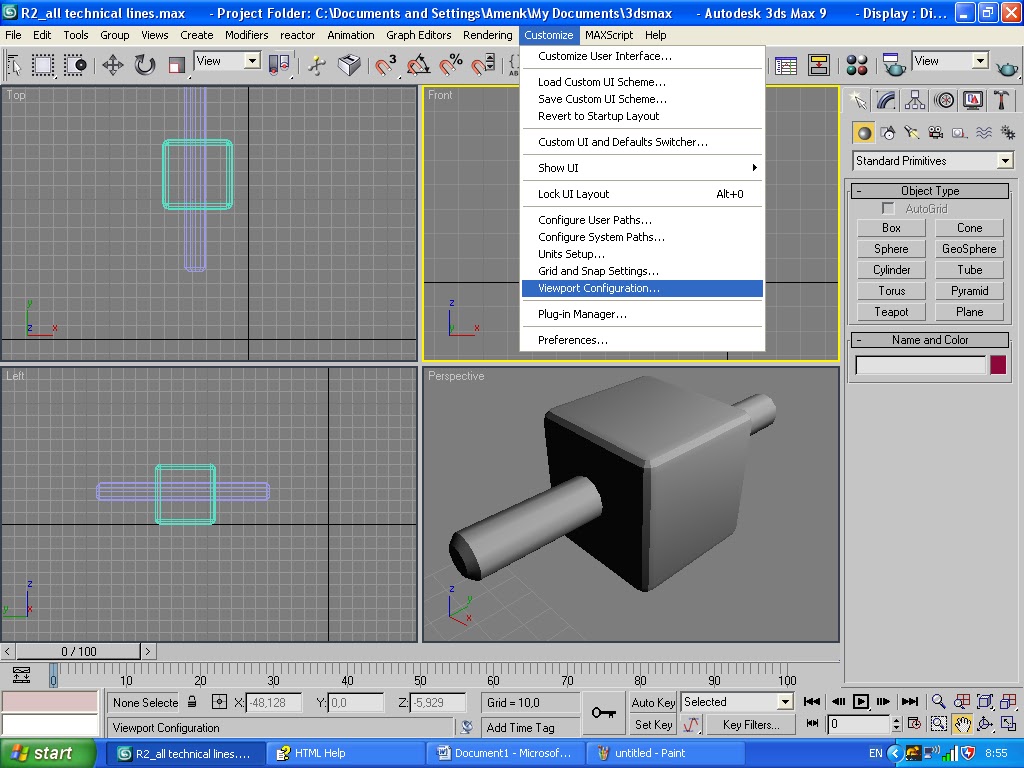1024x768 pixels.
Task: Enable the AutoGrid checkbox
Action: click(888, 208)
